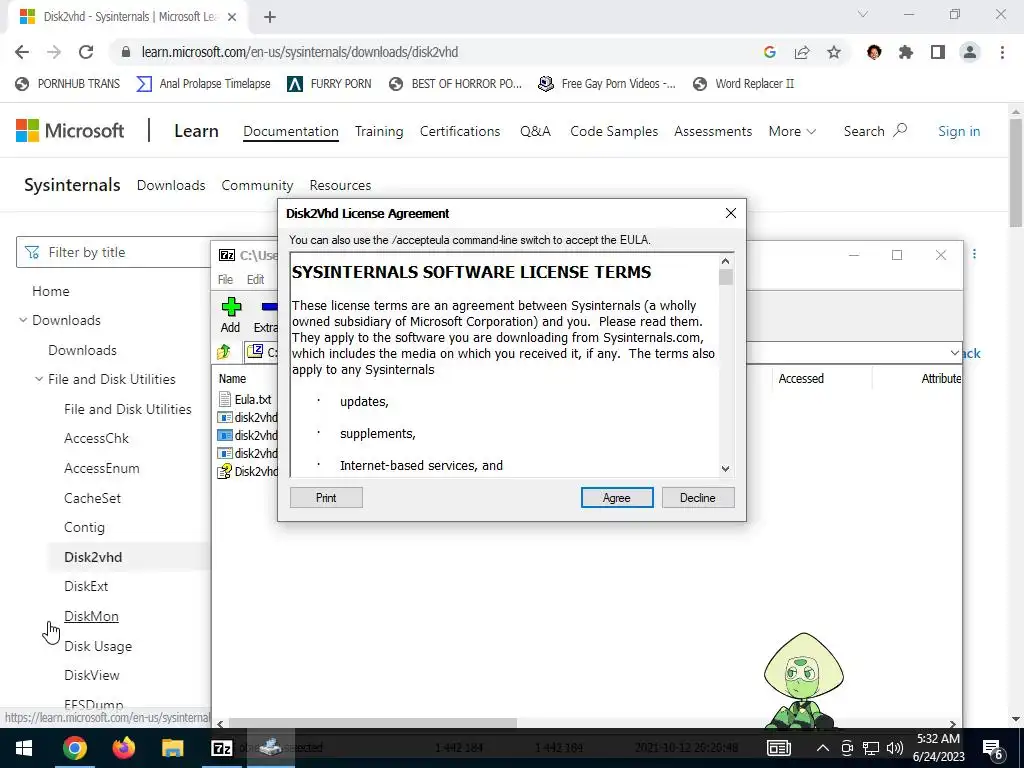Open the Chrome extensions puzzle icon
Screen dimensions: 1024x768
pos(906,52)
